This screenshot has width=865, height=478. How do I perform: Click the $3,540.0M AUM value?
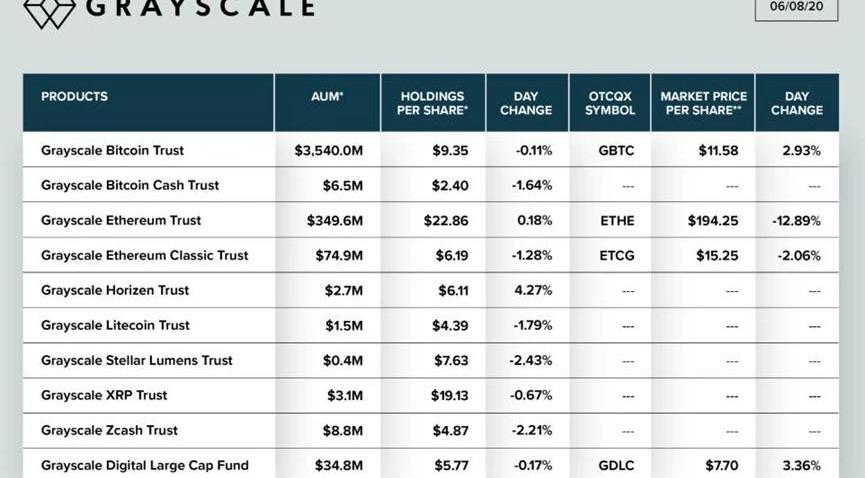point(328,151)
